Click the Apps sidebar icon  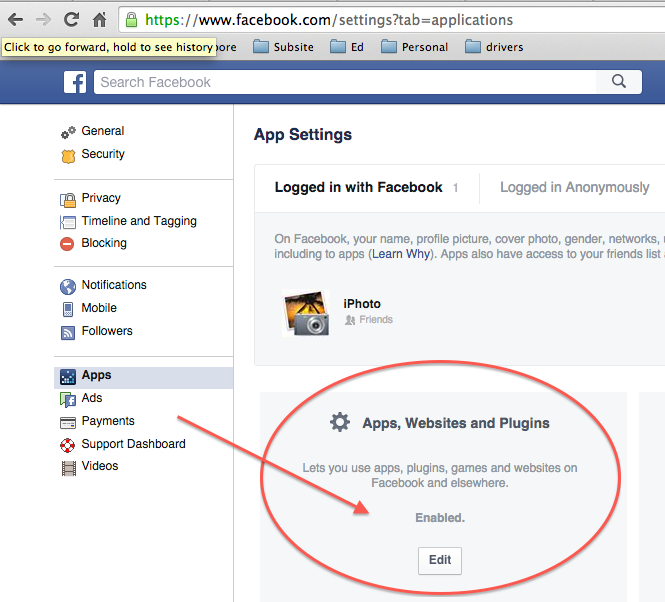pos(68,377)
